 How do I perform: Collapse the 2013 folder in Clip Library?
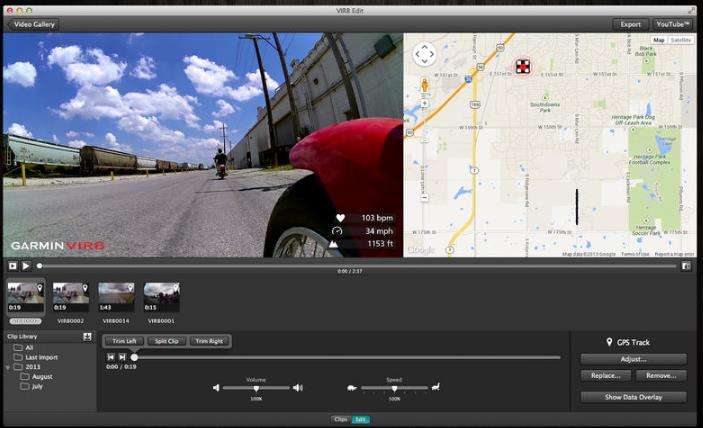[x=8, y=367]
